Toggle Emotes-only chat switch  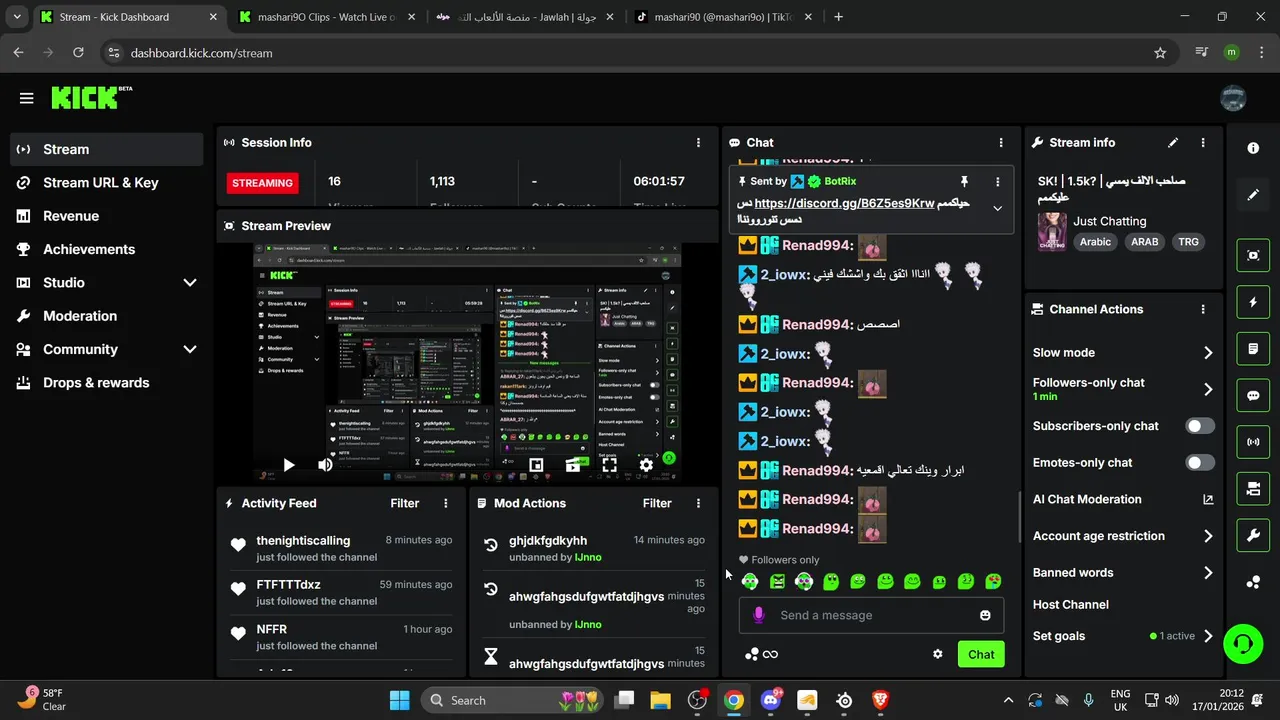pyautogui.click(x=1200, y=463)
